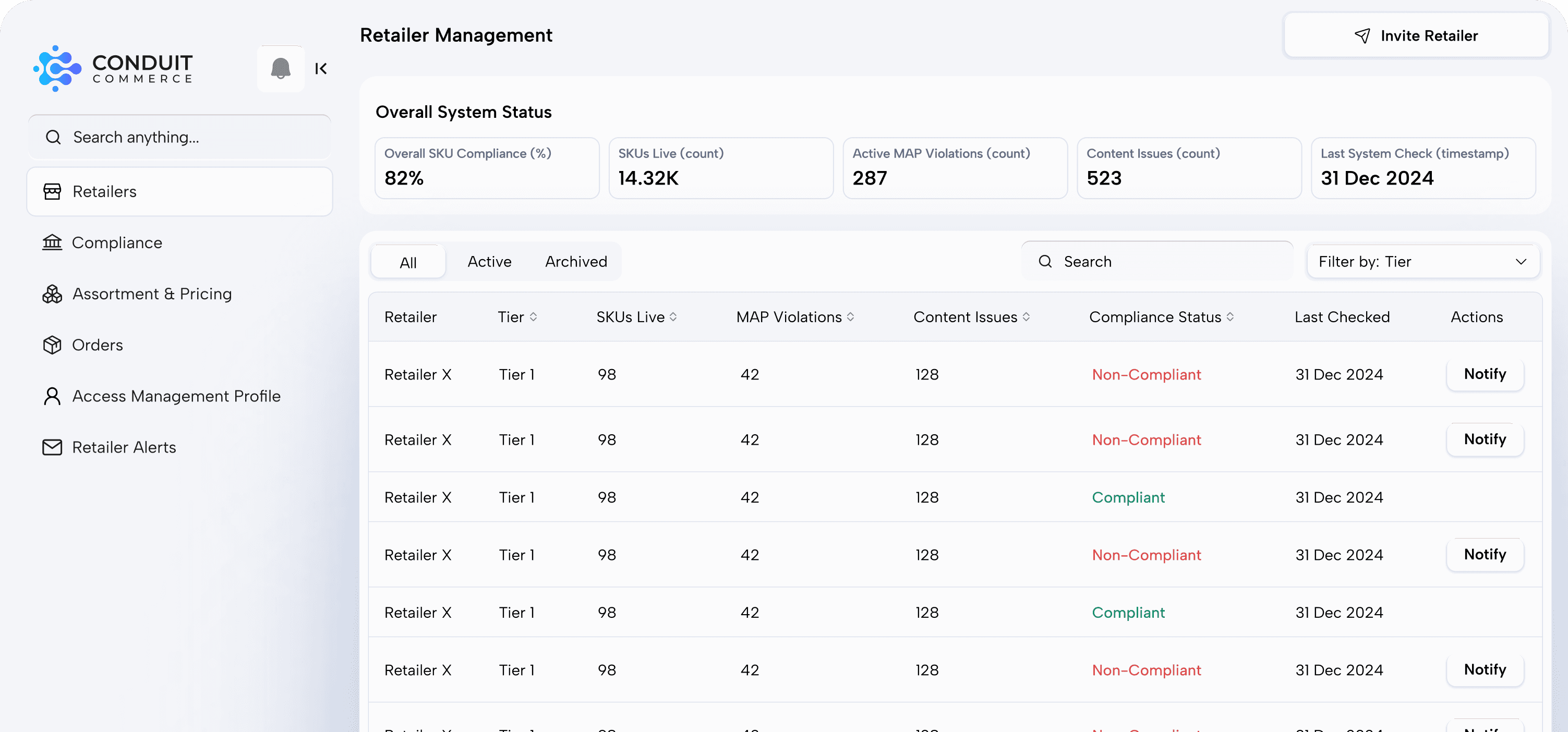The height and width of the screenshot is (732, 1568).
Task: Open Orders via package box icon
Action: [x=52, y=345]
